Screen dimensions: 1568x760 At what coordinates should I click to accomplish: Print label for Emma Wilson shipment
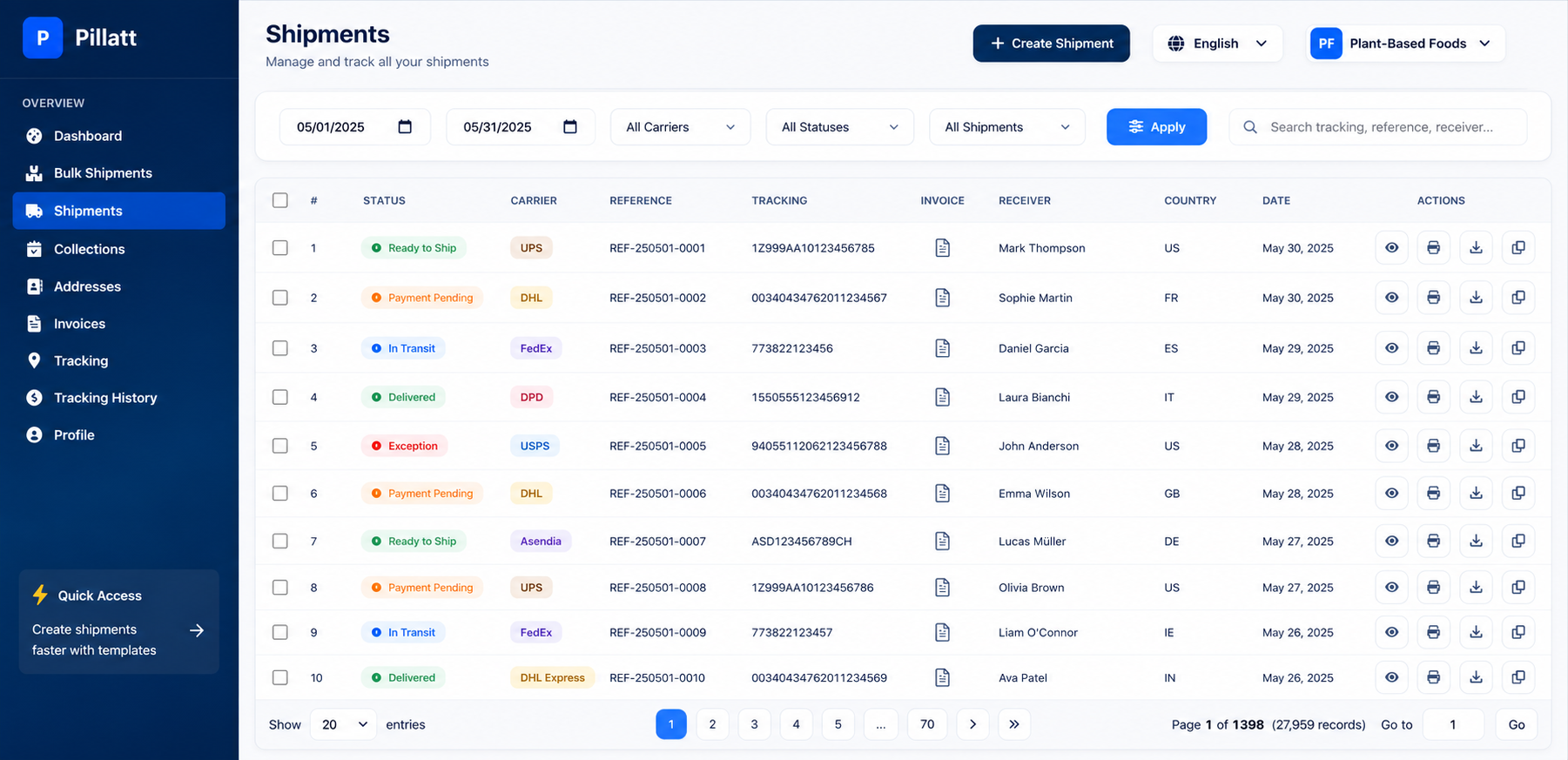tap(1433, 494)
